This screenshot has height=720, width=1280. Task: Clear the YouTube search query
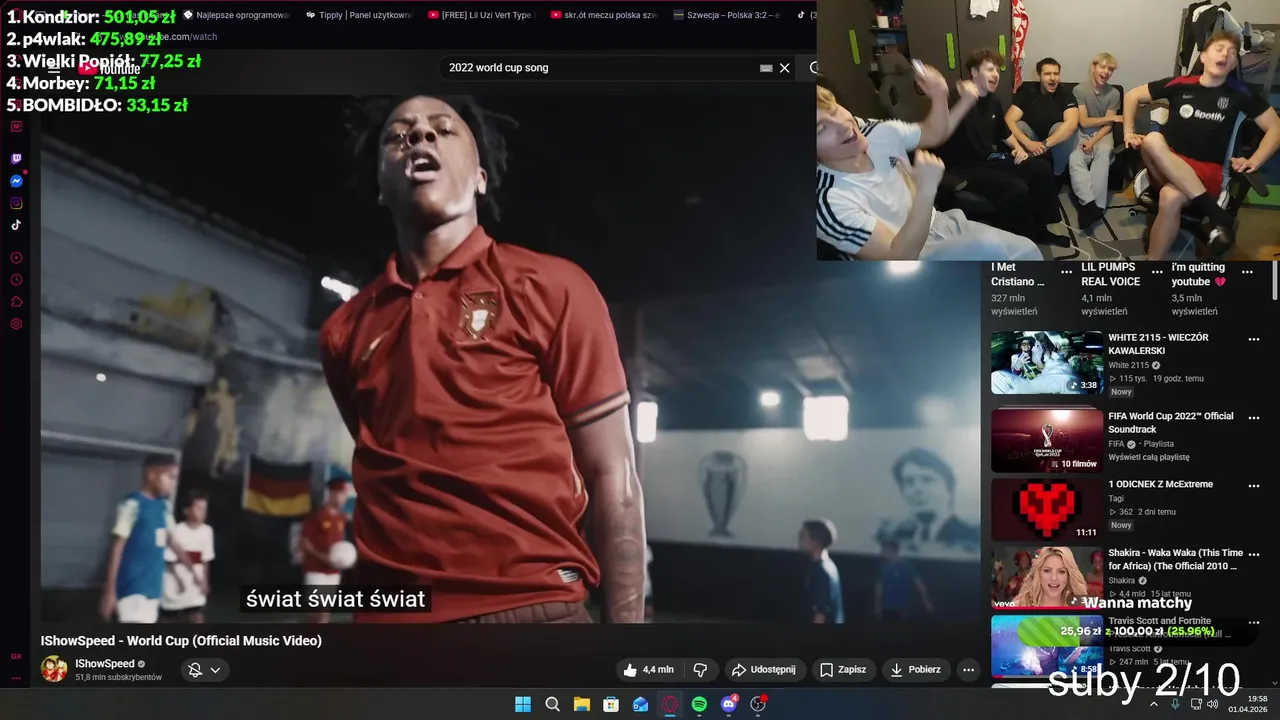pos(785,68)
